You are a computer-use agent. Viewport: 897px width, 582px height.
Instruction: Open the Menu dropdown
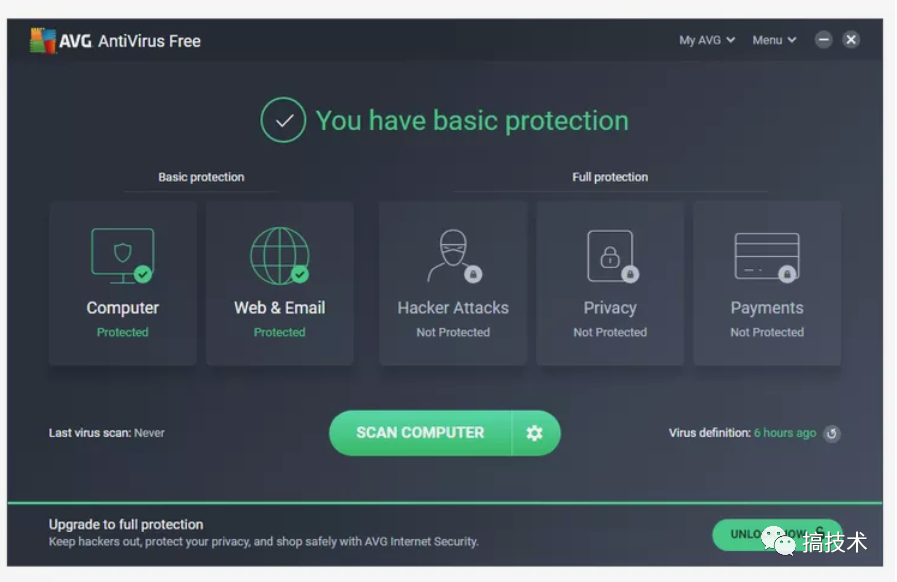[x=774, y=40]
